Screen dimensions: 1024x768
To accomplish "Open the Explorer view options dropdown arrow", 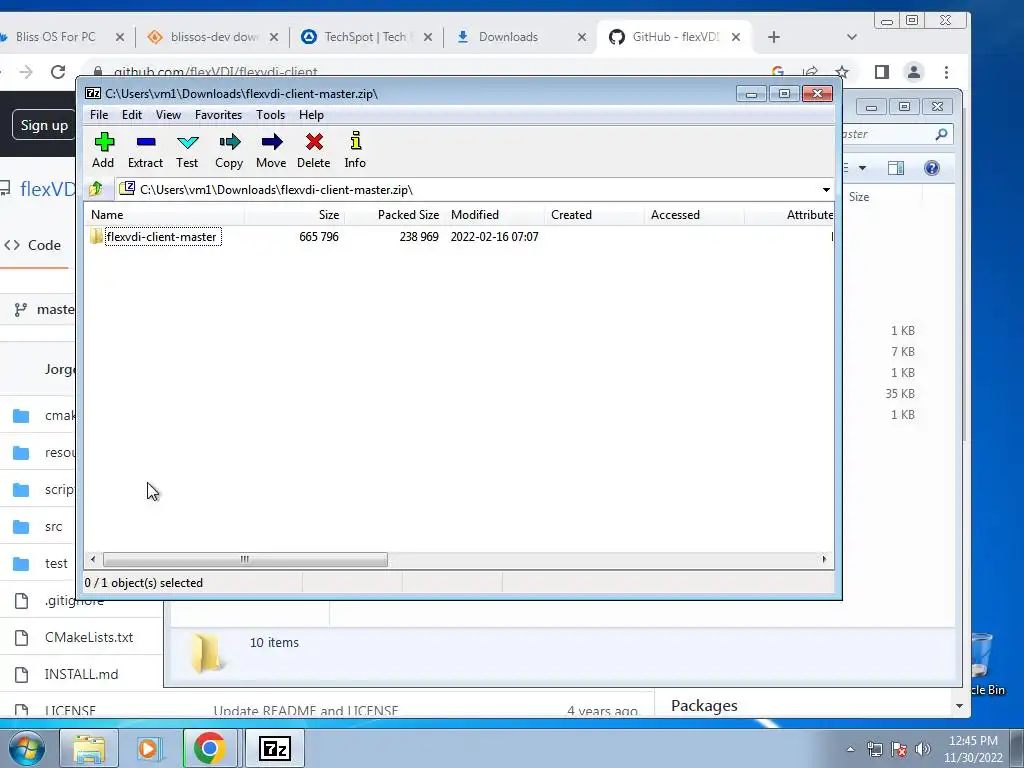I will [863, 168].
